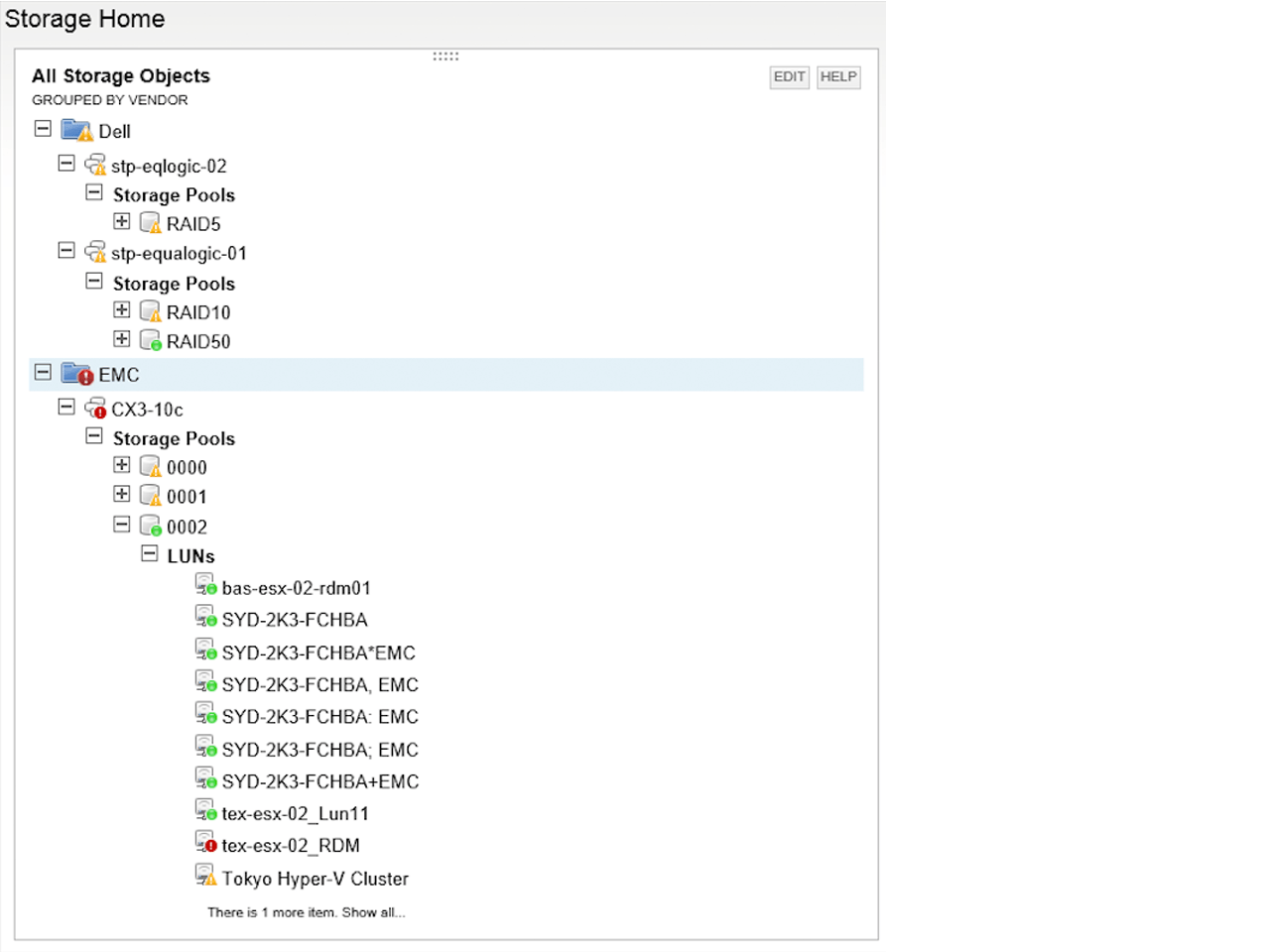Click the Tokyo Hyper-V Cluster warning icon
1270x952 pixels.
[x=206, y=876]
